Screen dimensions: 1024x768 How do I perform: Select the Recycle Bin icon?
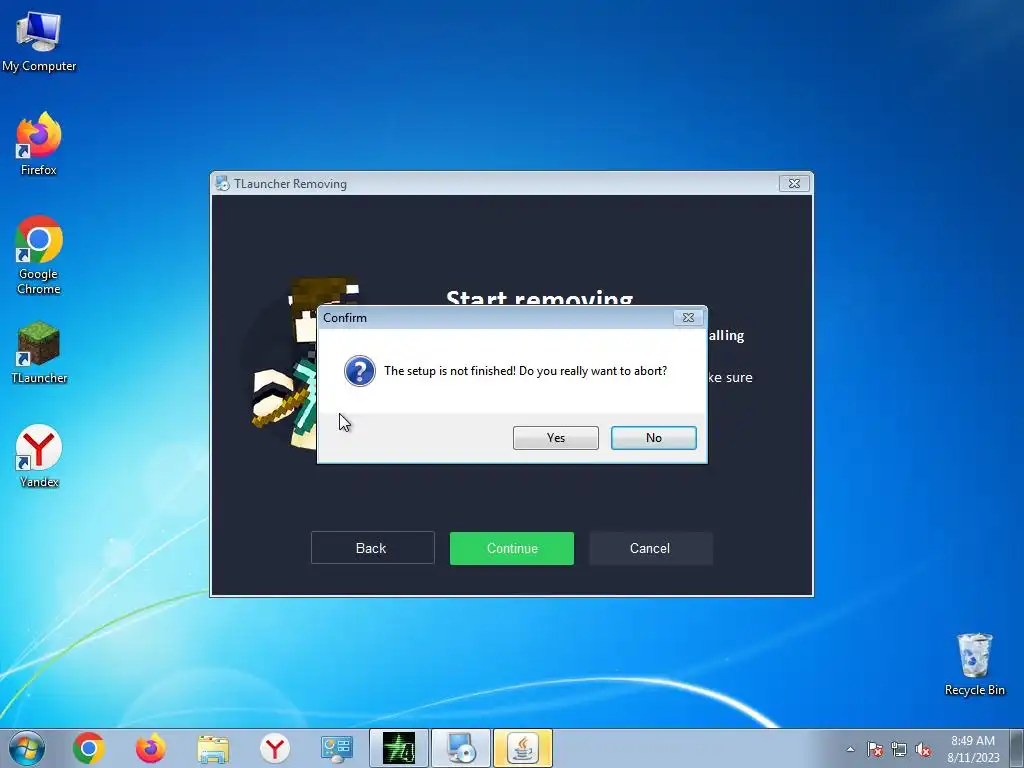coord(974,665)
